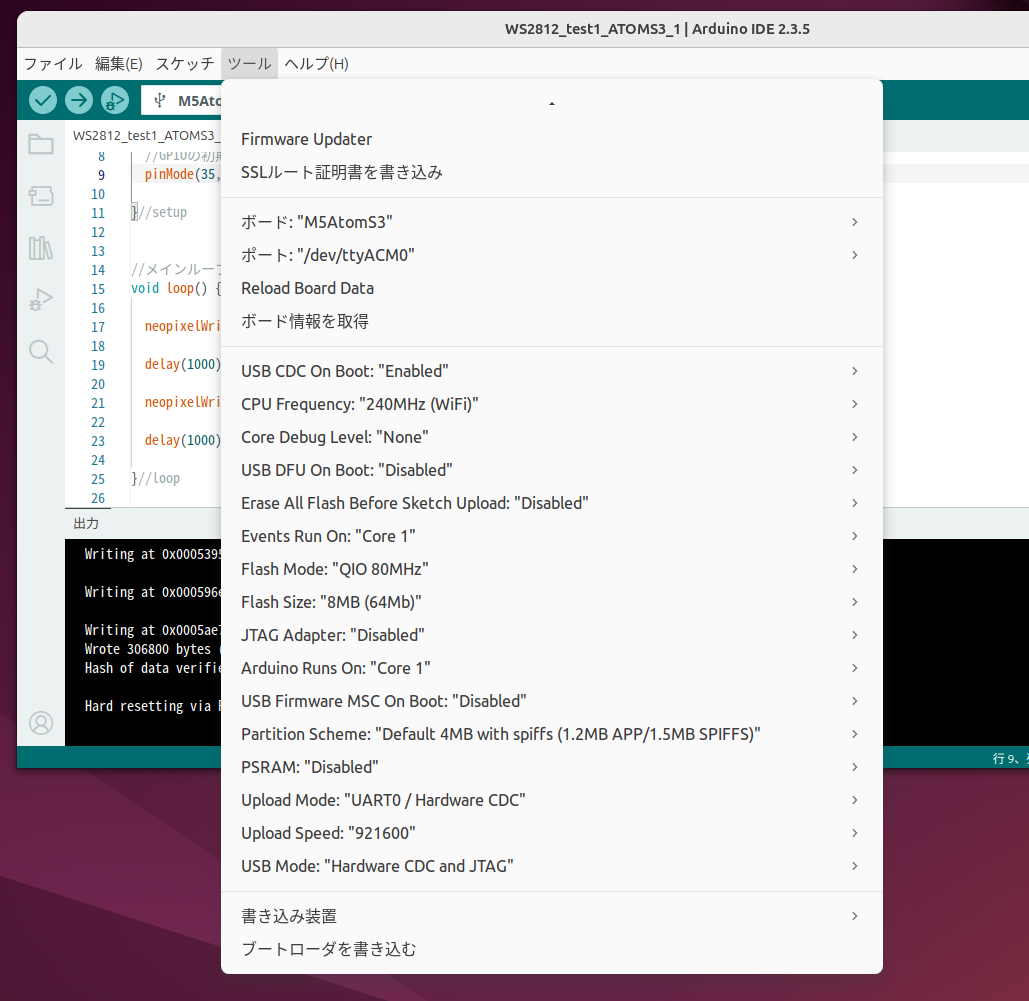Open the Search sidebar icon
Screen dimensions: 1029x1001
[x=40, y=351]
